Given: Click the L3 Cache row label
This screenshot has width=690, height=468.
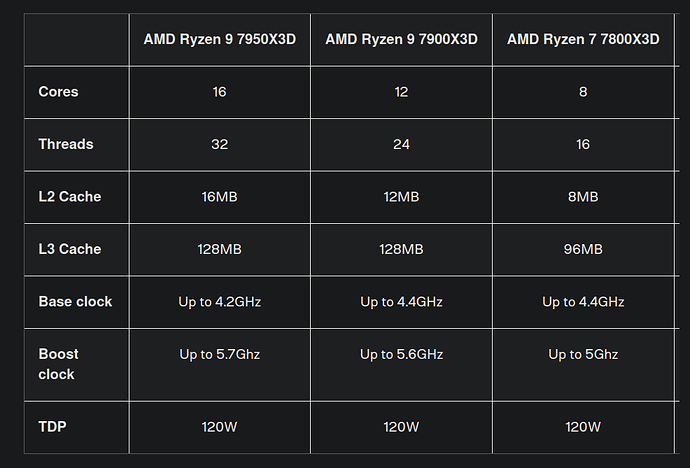Looking at the screenshot, I should 70,249.
